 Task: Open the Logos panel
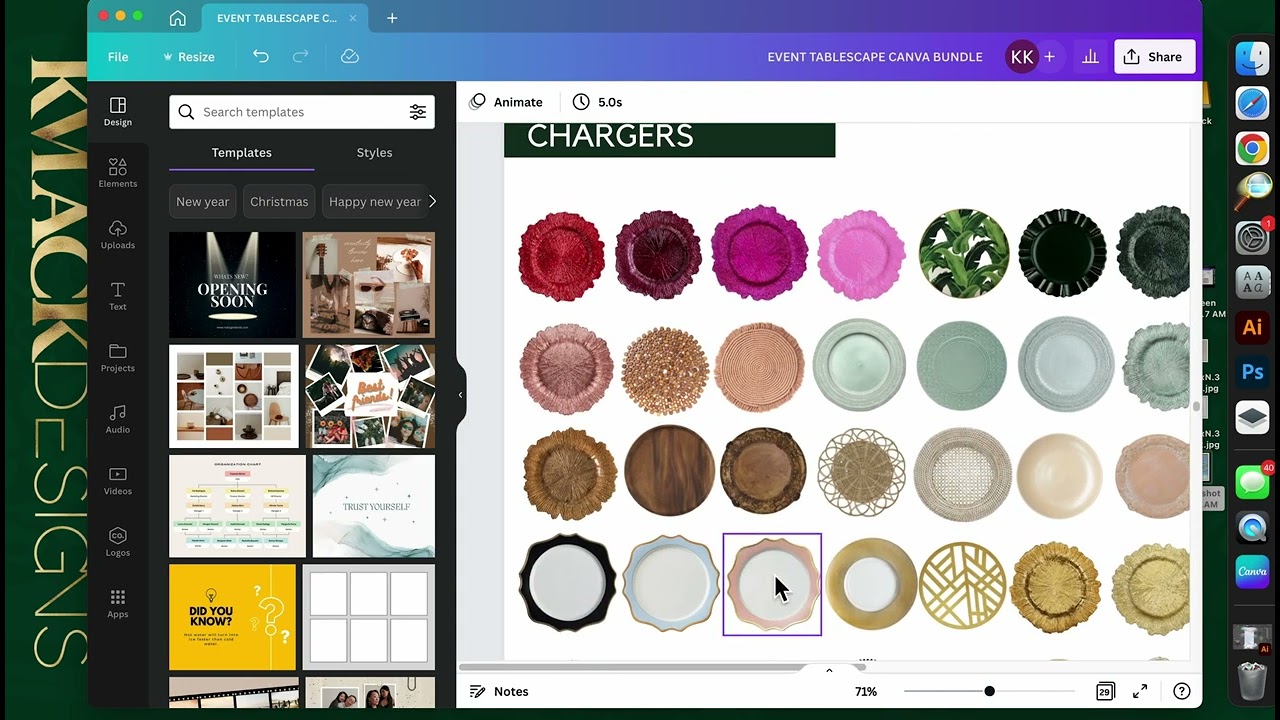point(117,542)
